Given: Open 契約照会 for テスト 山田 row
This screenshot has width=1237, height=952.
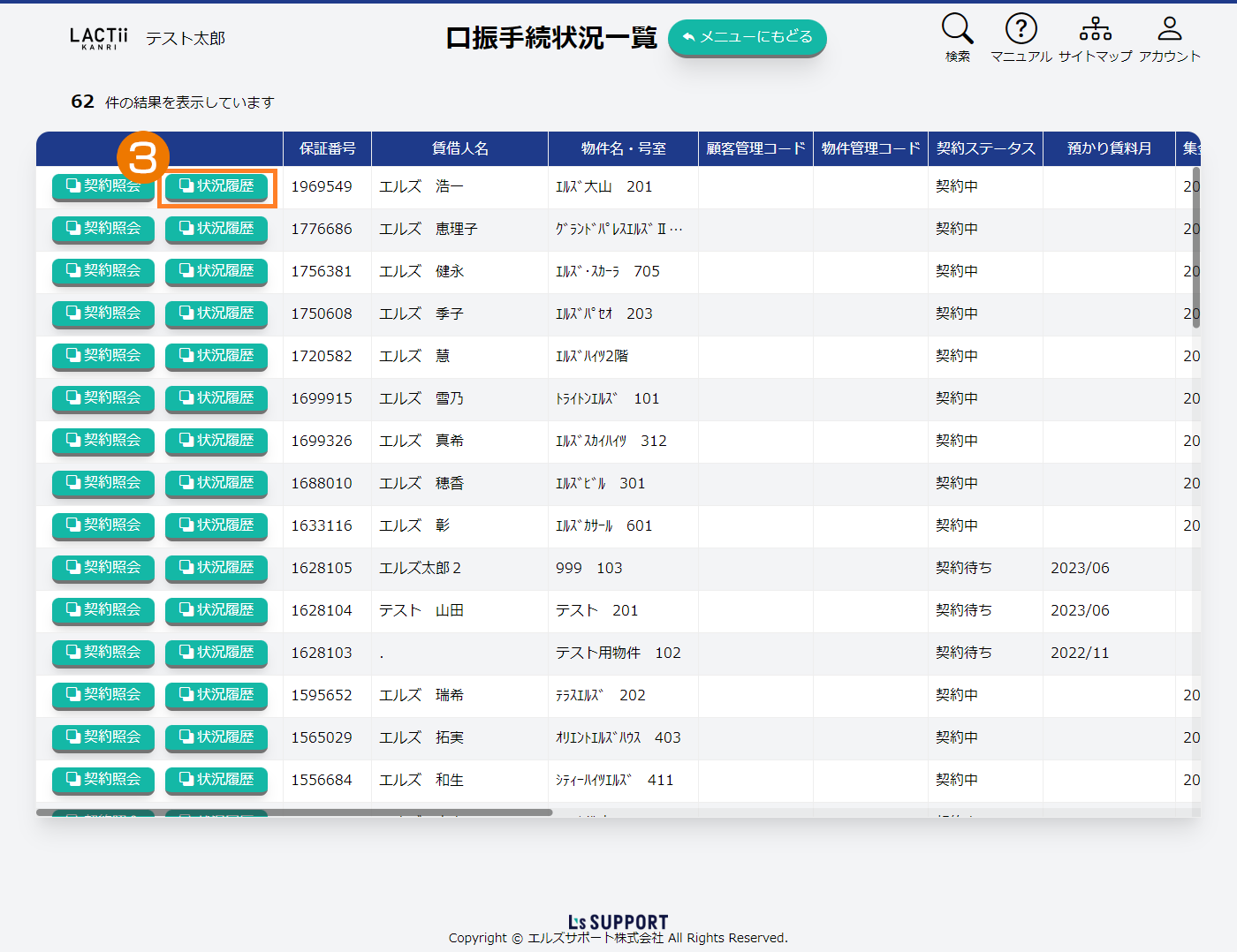Looking at the screenshot, I should tap(103, 610).
